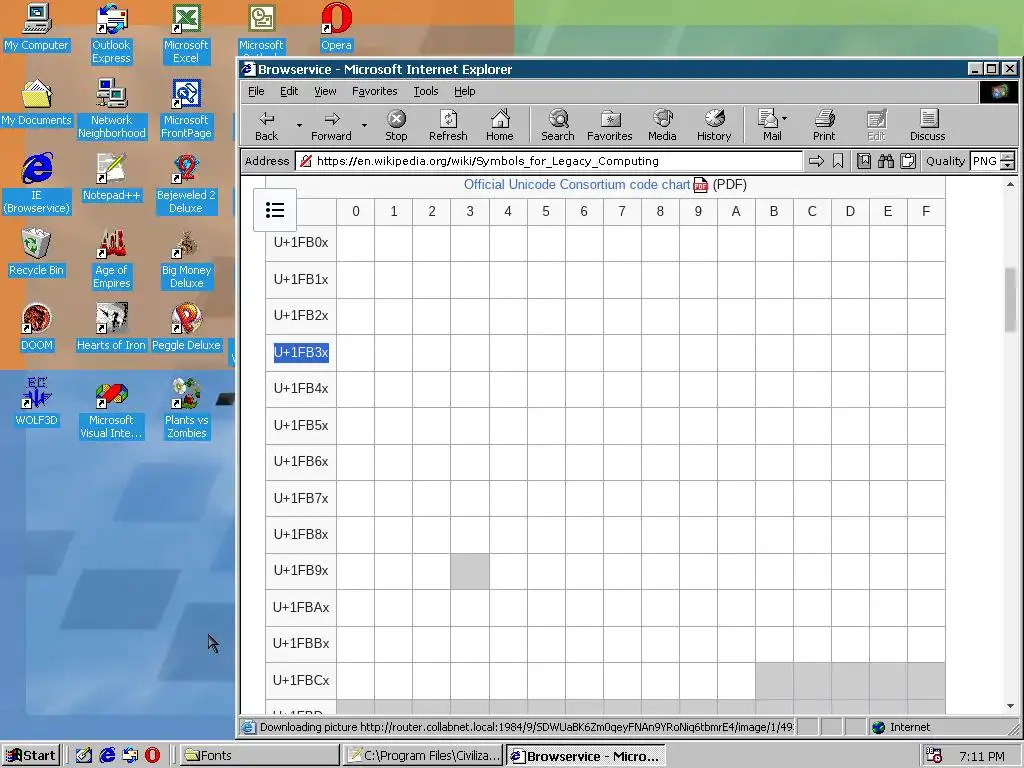Viewport: 1024px width, 768px height.
Task: Click the Mail toolbar button
Action: (x=771, y=125)
